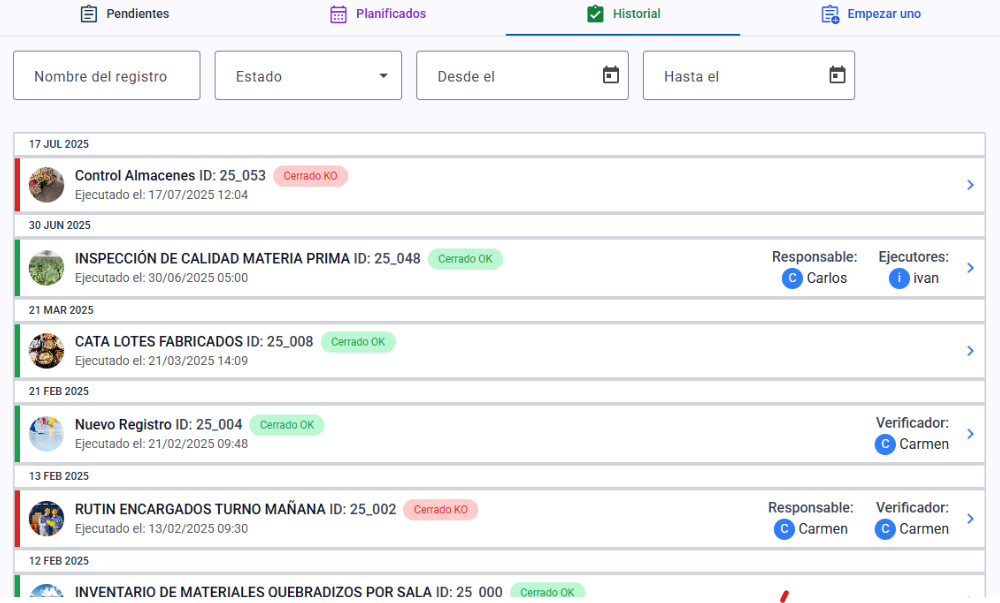Click the 21 FEB 2025 date header
The width and height of the screenshot is (1000, 603).
click(x=59, y=391)
